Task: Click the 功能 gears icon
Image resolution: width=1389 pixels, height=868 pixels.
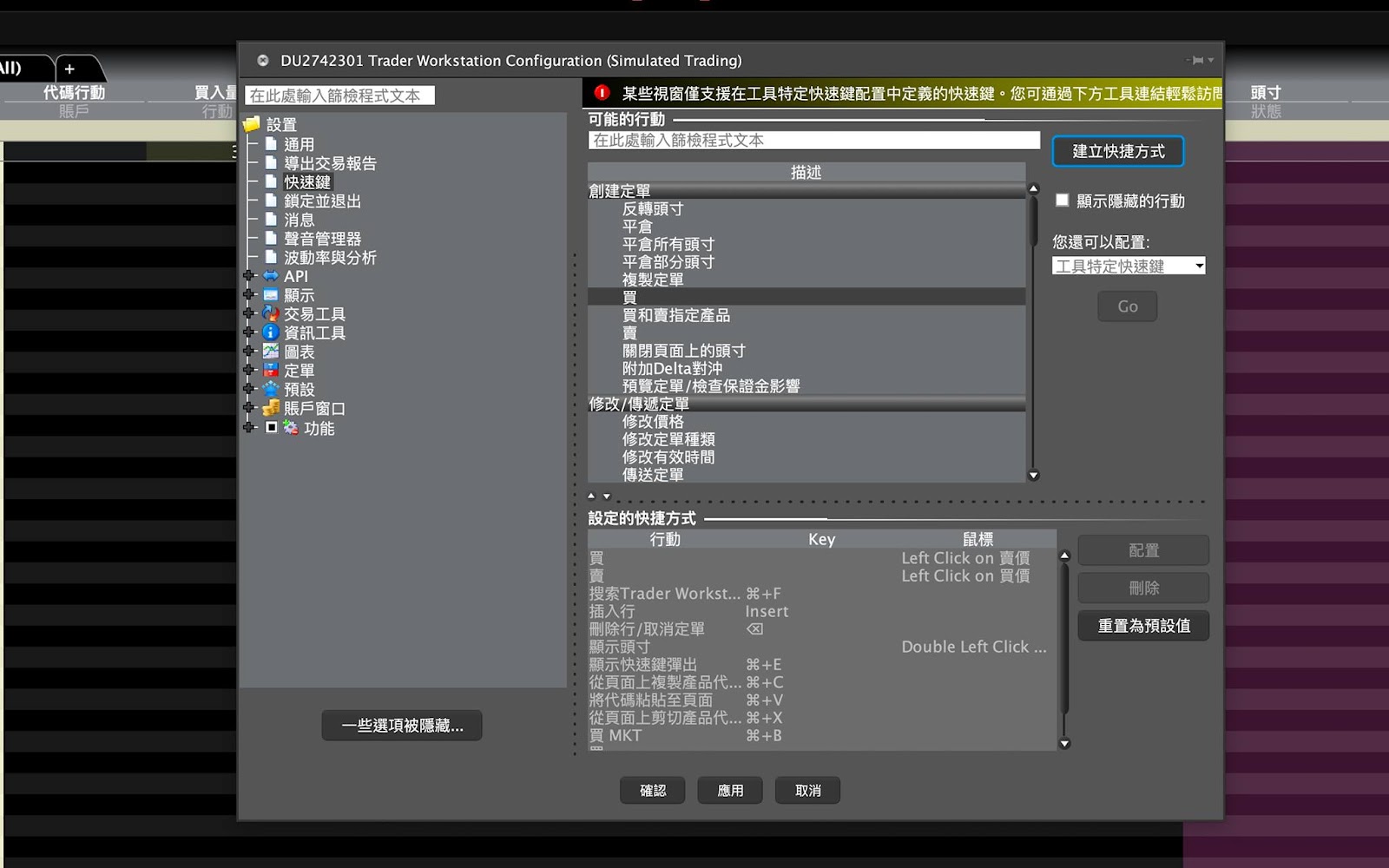Action: coord(291,427)
